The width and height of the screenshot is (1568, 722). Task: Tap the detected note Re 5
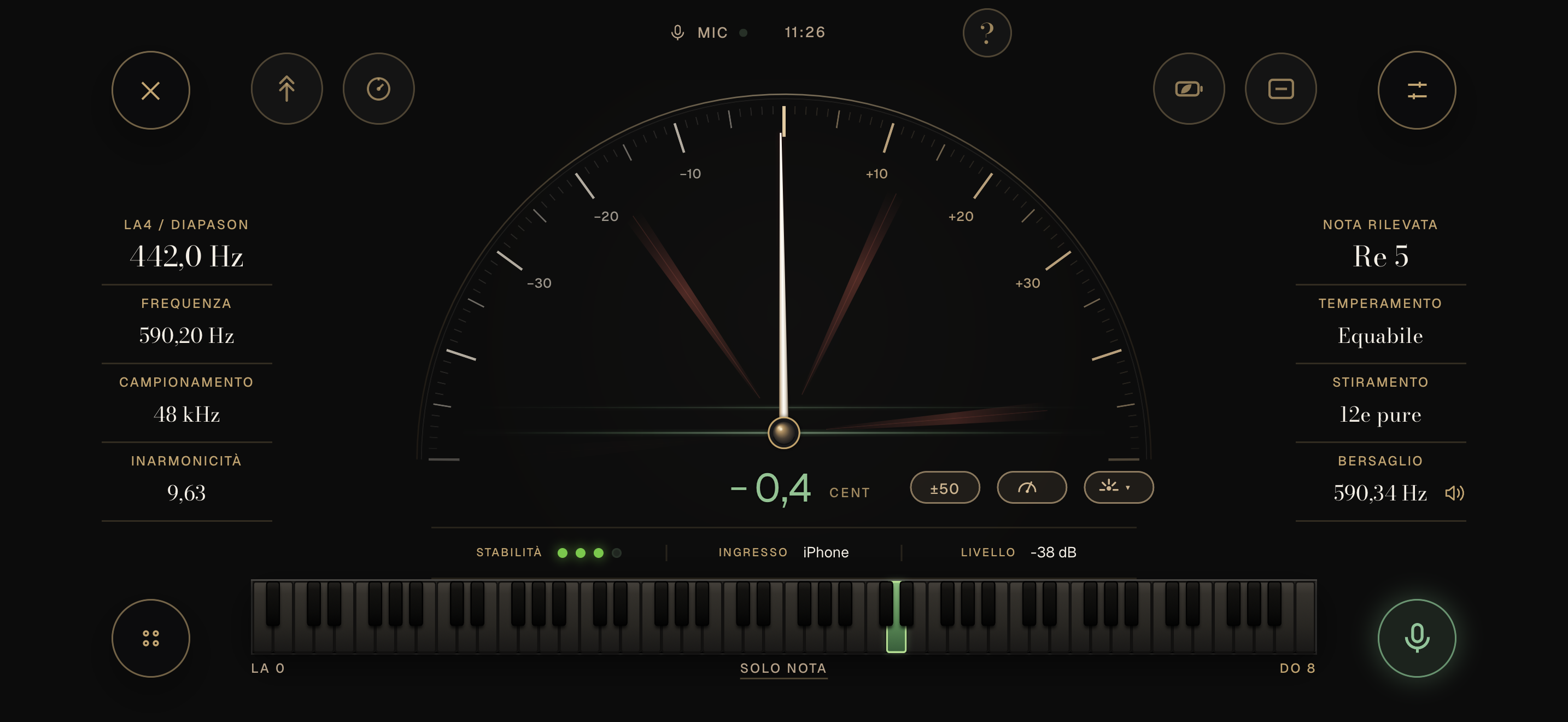[x=1380, y=257]
